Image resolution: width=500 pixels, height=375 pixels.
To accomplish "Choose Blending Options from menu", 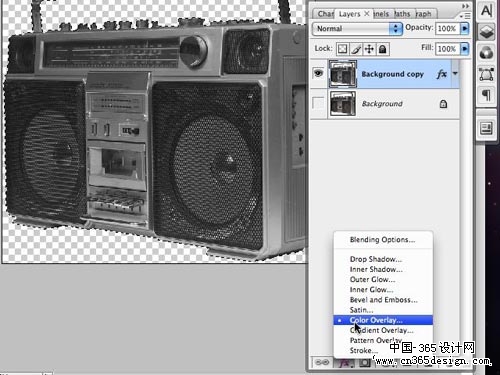I will click(383, 240).
